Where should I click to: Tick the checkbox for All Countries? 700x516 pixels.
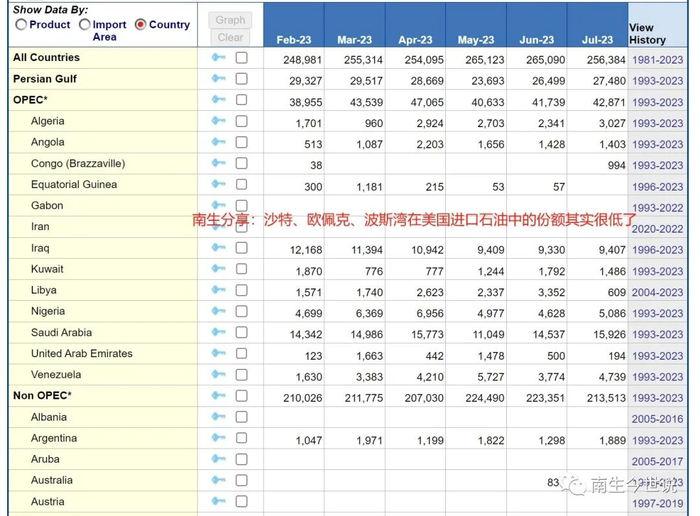[x=241, y=58]
